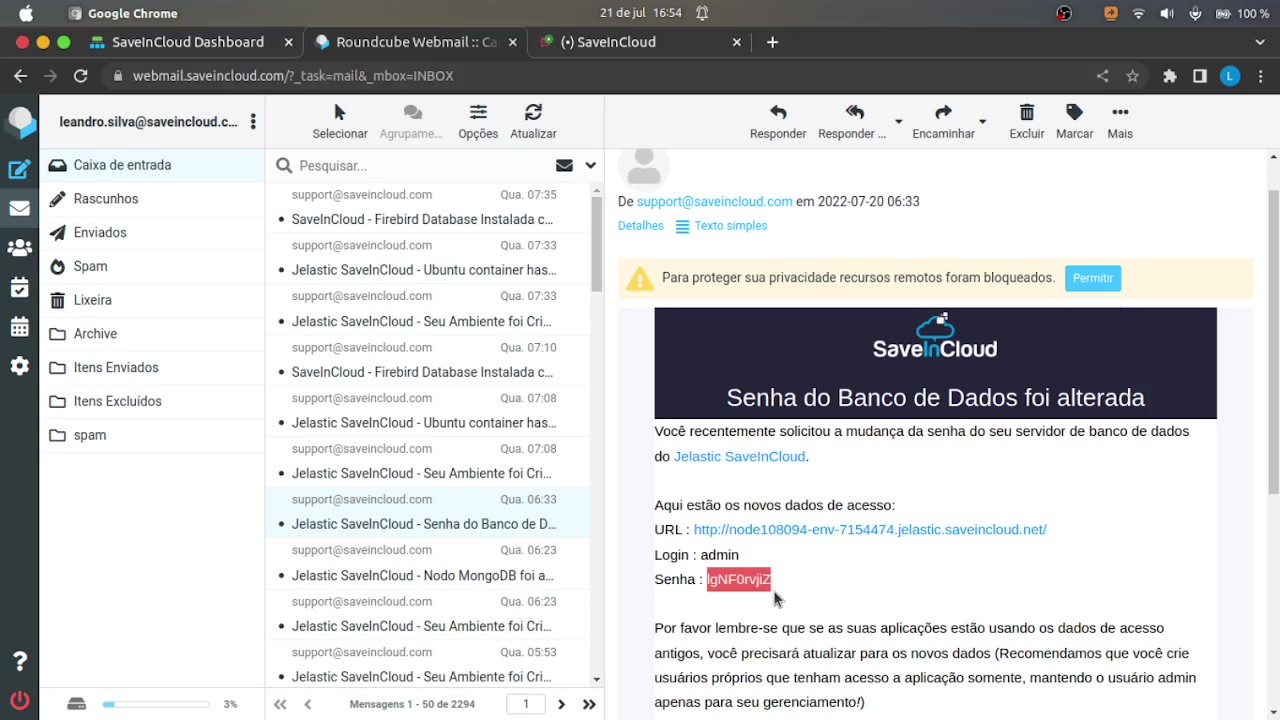Bookmark this page with star icon

[1132, 76]
